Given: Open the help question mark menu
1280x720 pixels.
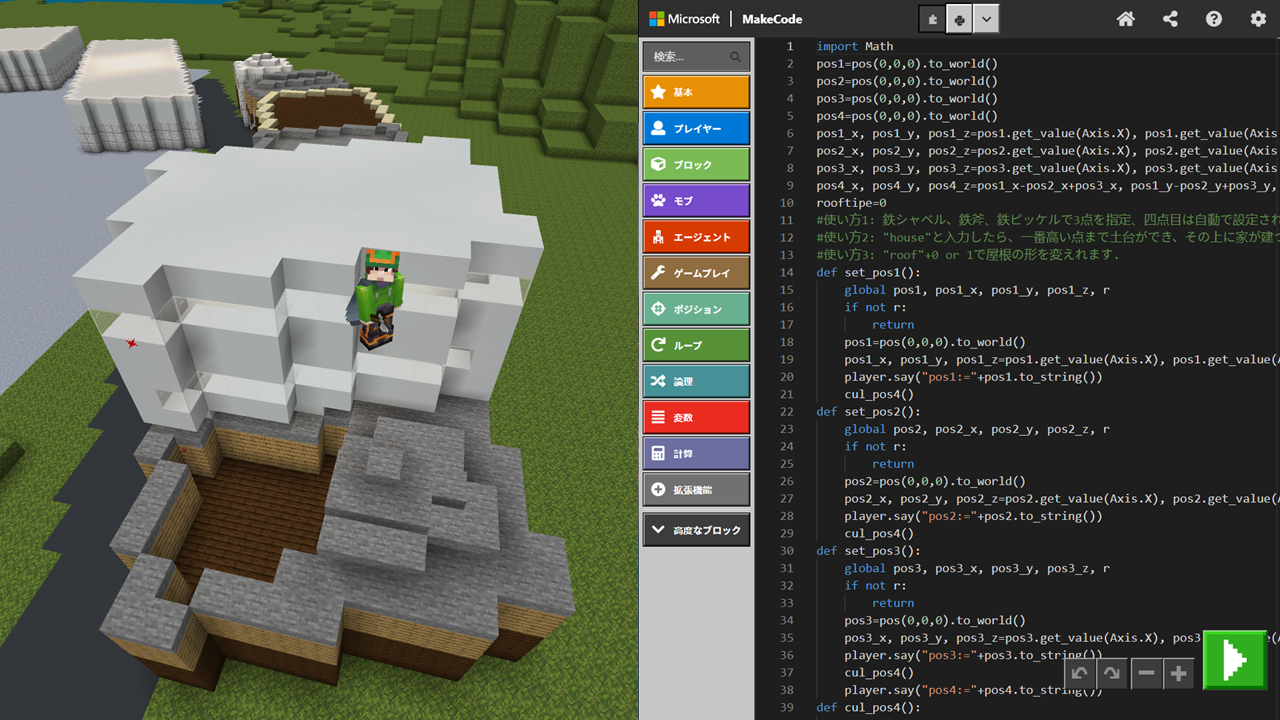Looking at the screenshot, I should point(1214,19).
